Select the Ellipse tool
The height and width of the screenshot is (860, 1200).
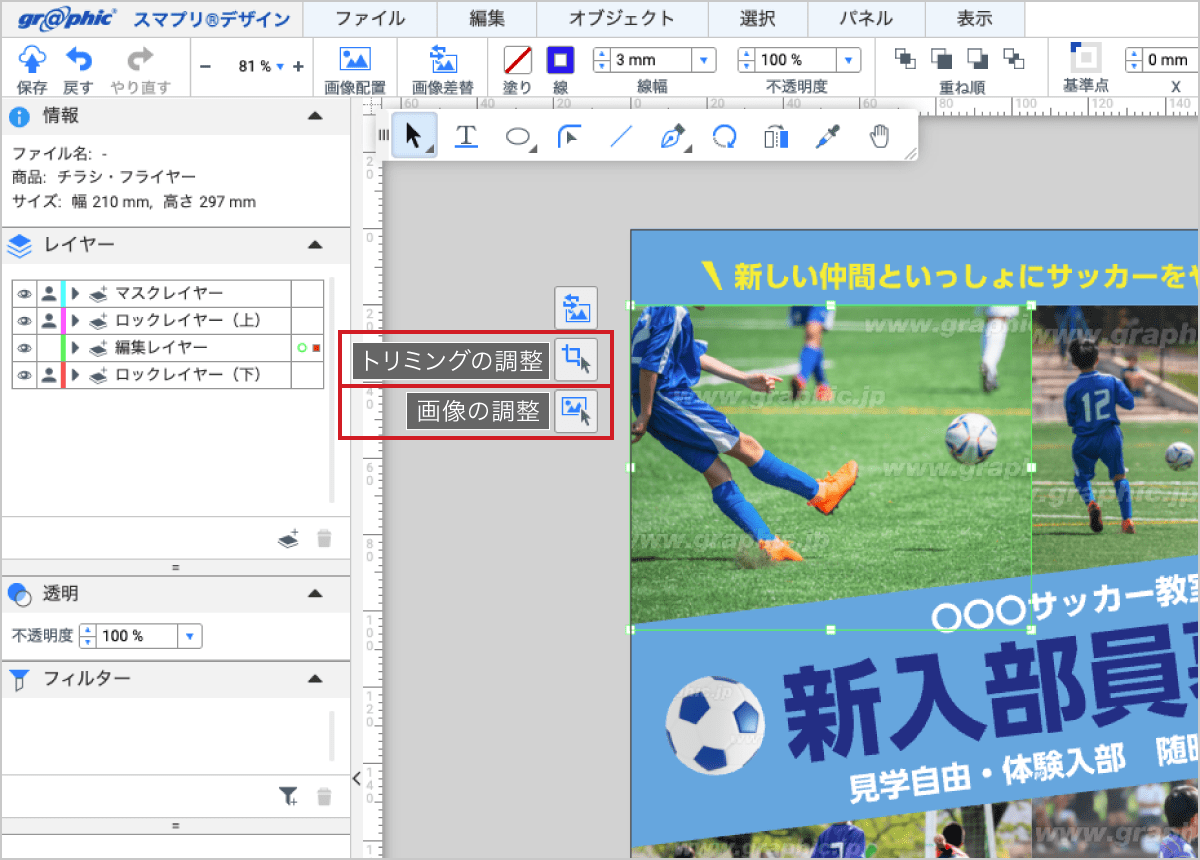click(x=518, y=134)
